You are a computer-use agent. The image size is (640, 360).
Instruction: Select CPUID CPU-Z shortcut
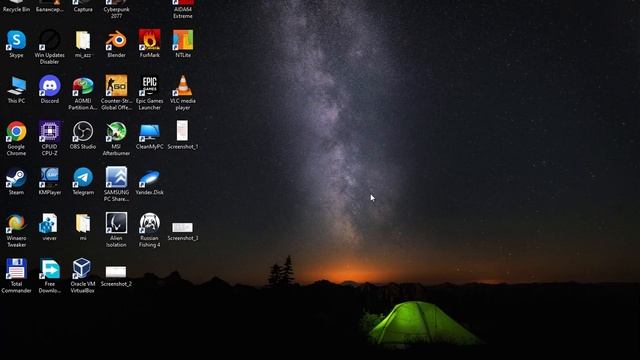point(49,139)
